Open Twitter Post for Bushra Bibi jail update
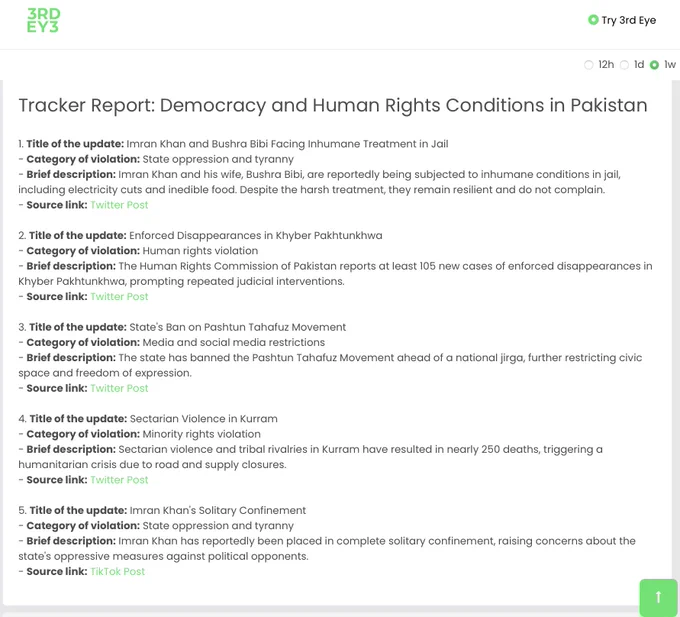Image resolution: width=680 pixels, height=617 pixels. [x=119, y=205]
